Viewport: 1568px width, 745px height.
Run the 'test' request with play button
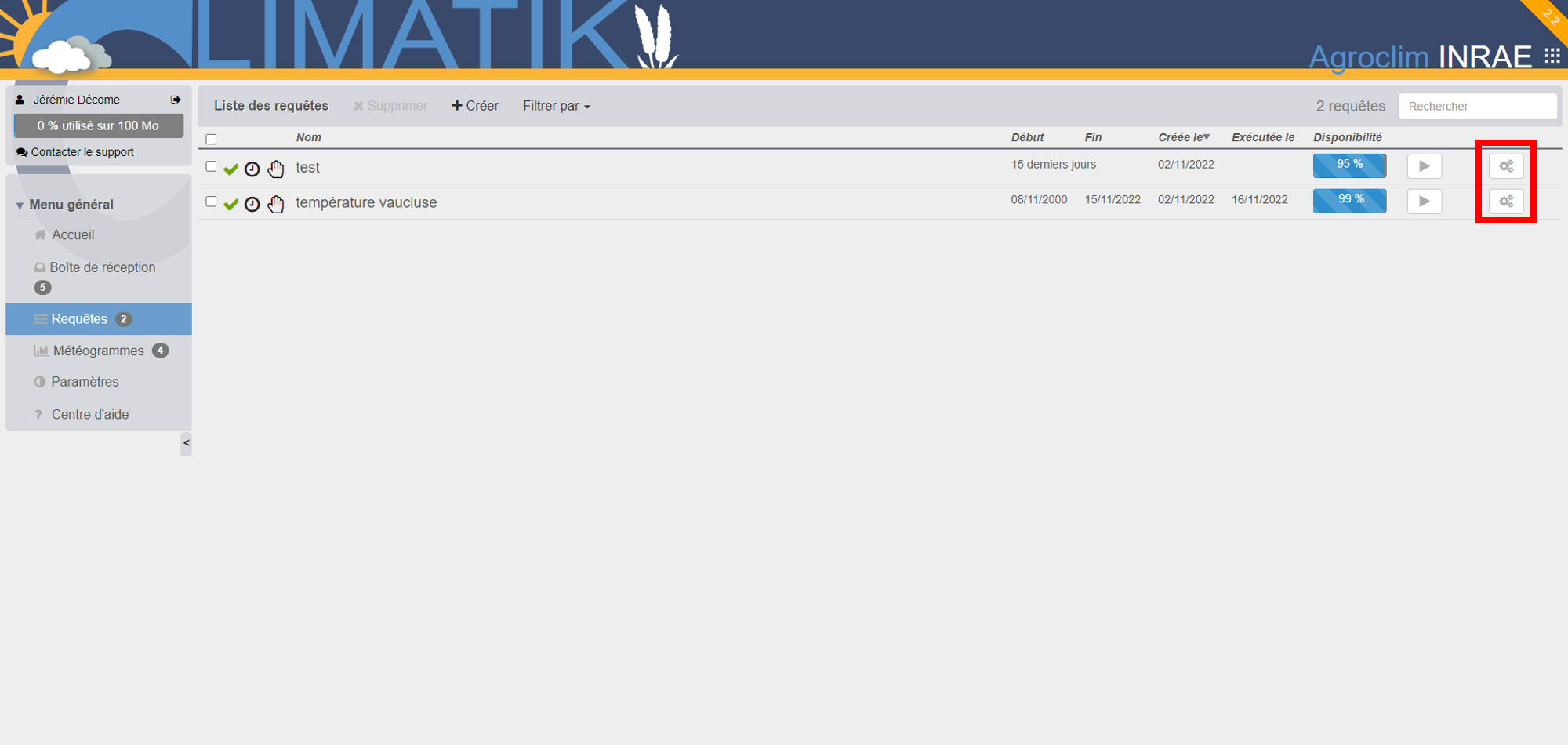click(x=1424, y=166)
